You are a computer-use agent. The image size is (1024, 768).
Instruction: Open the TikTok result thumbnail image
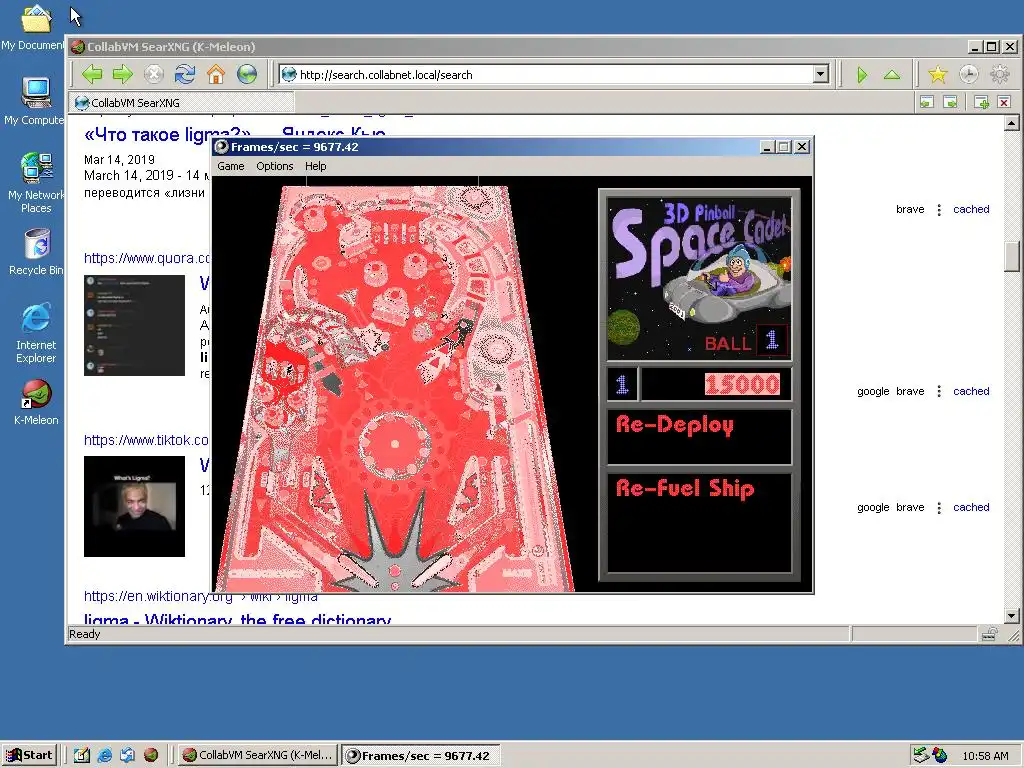coord(135,507)
